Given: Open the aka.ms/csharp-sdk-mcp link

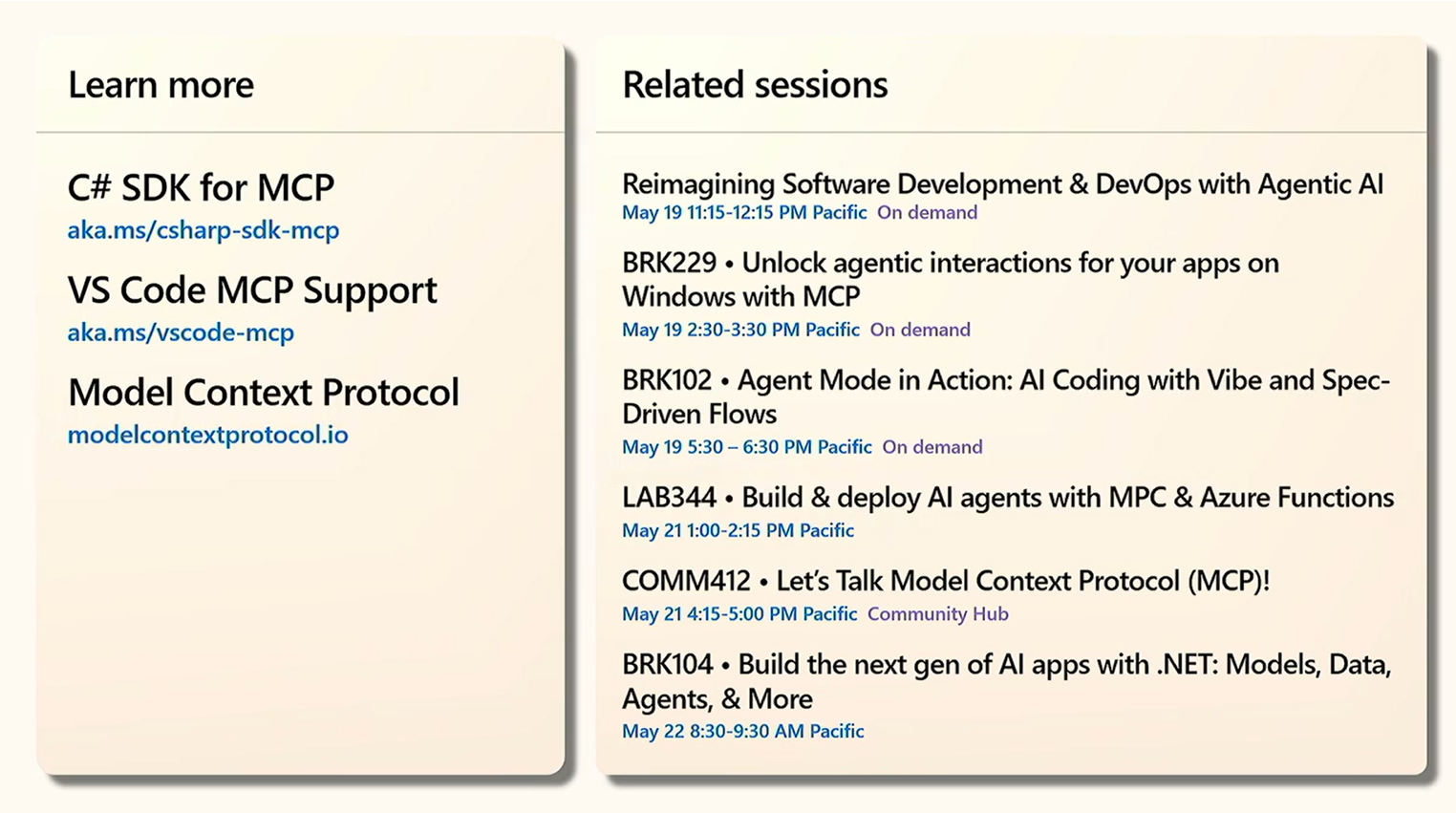Looking at the screenshot, I should click(203, 230).
